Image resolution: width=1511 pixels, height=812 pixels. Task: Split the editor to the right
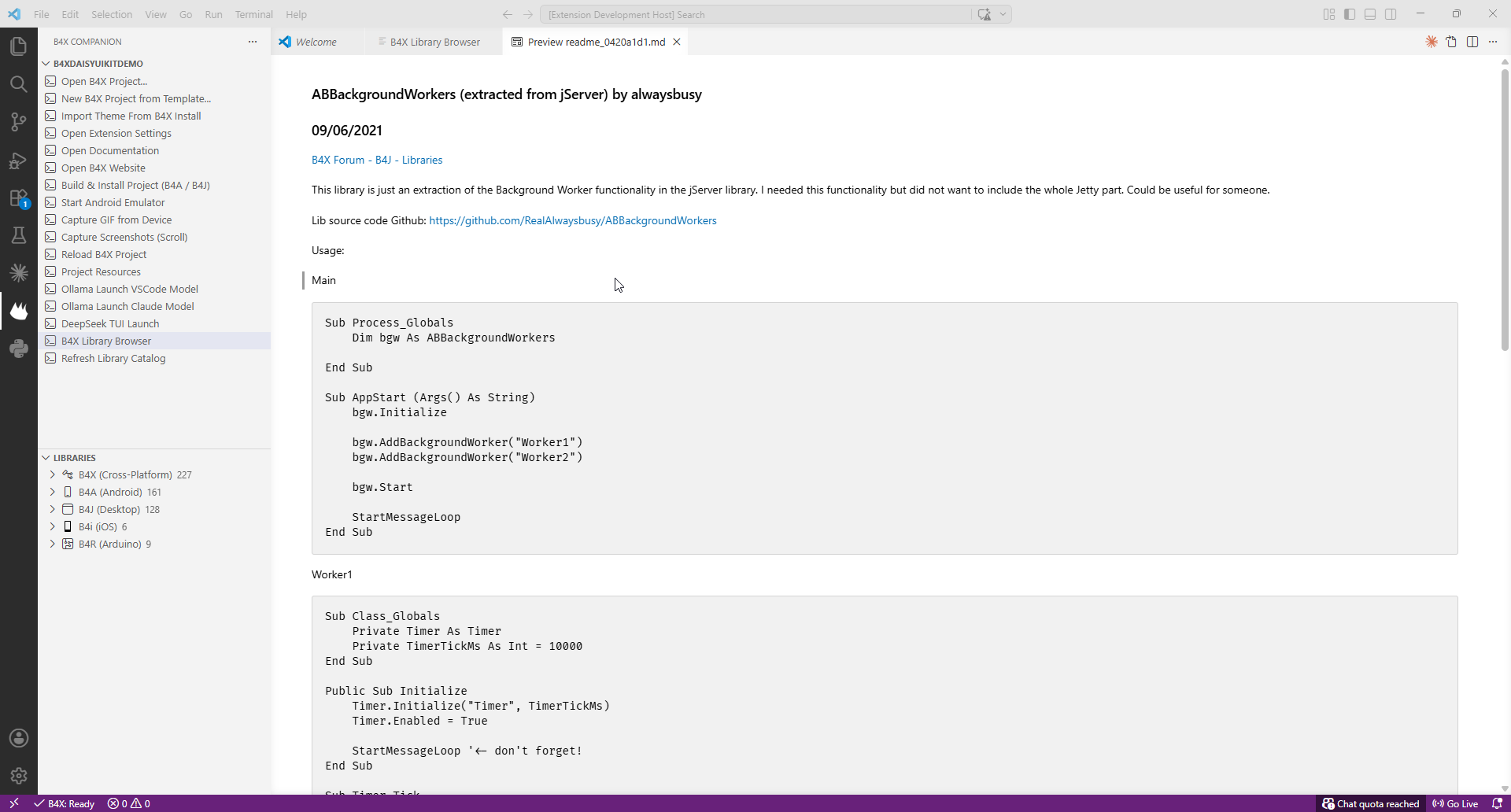tap(1472, 42)
